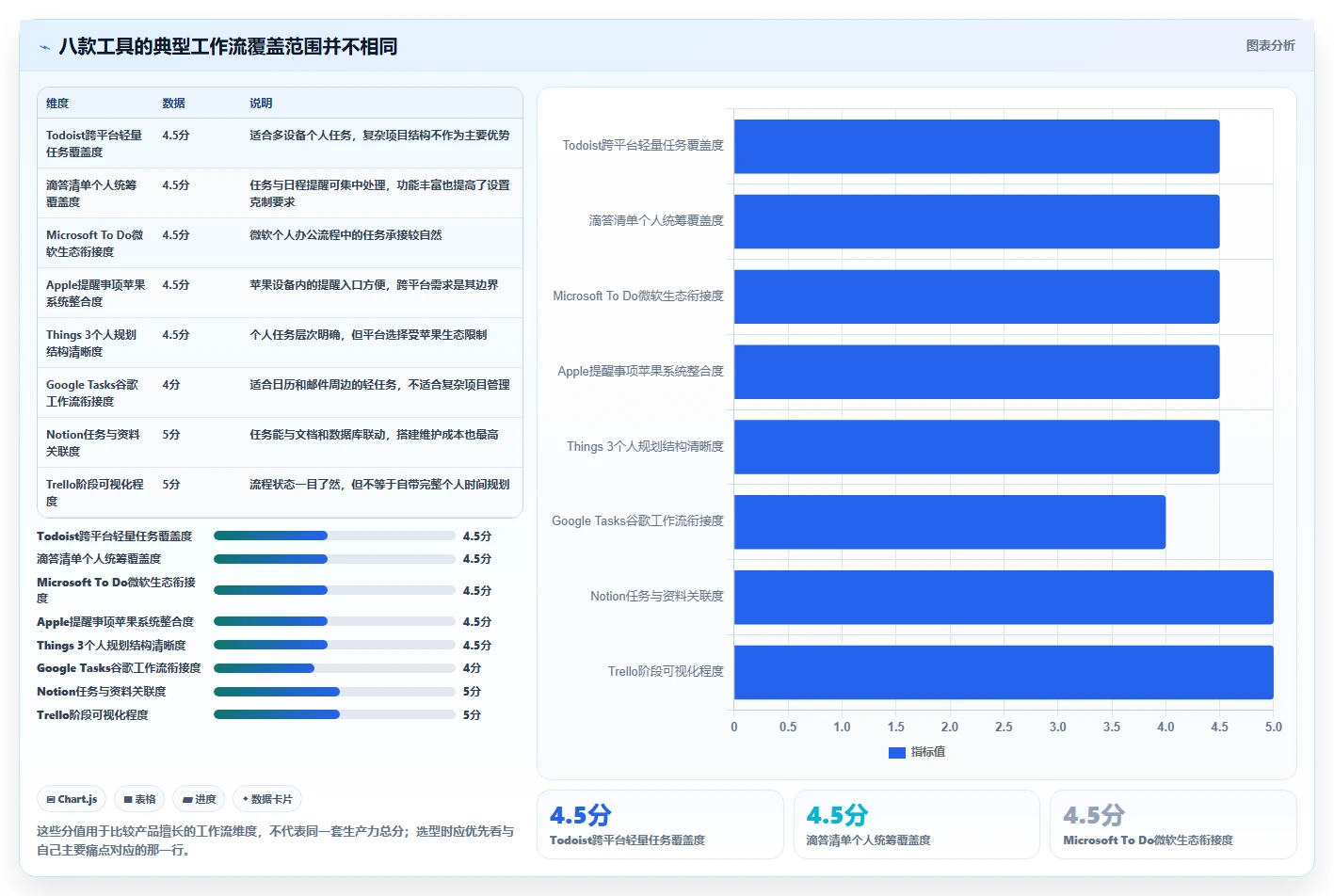Click the Notion bar in the chart
Viewport: 1334px width, 896px height.
click(x=1004, y=597)
